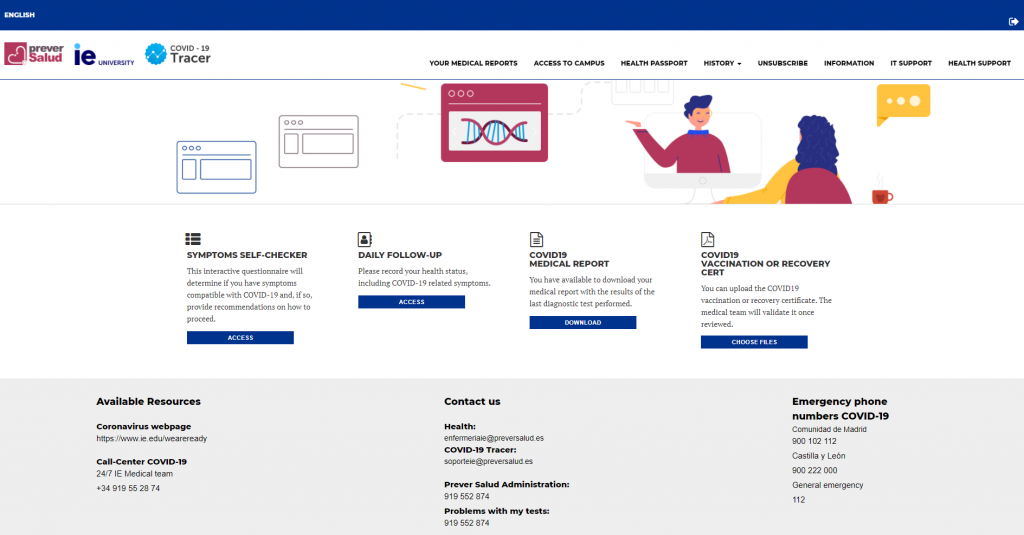Image resolution: width=1024 pixels, height=535 pixels.
Task: Click the Daily Follow-Up heading
Action: pyautogui.click(x=400, y=255)
